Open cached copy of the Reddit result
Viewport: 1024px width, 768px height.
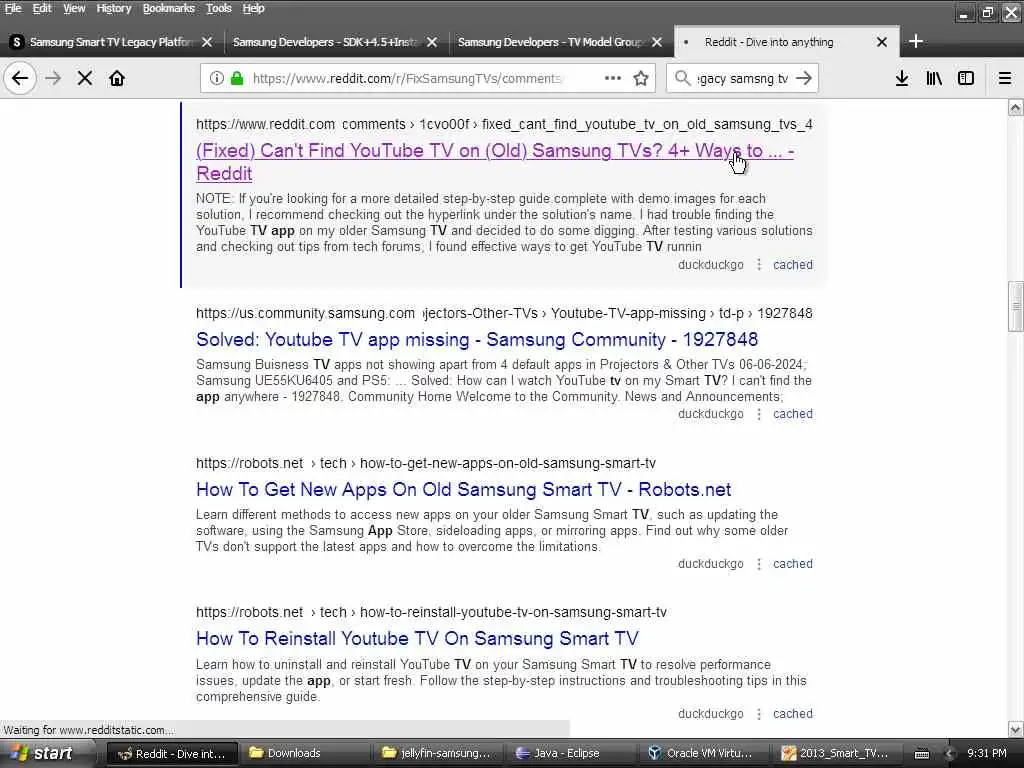793,264
